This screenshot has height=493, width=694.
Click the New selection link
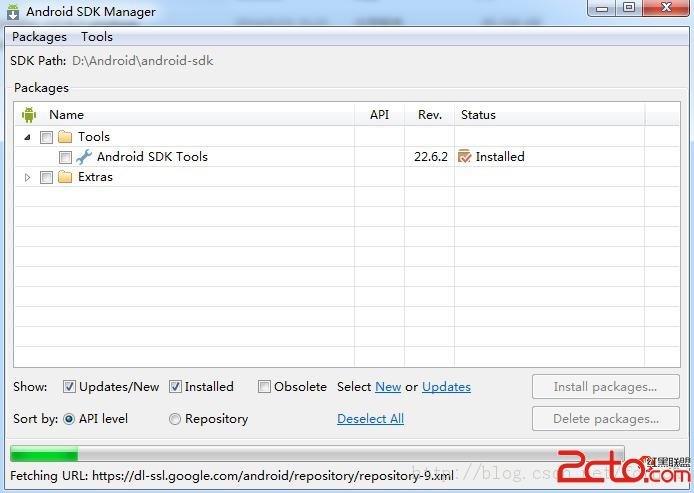[388, 387]
